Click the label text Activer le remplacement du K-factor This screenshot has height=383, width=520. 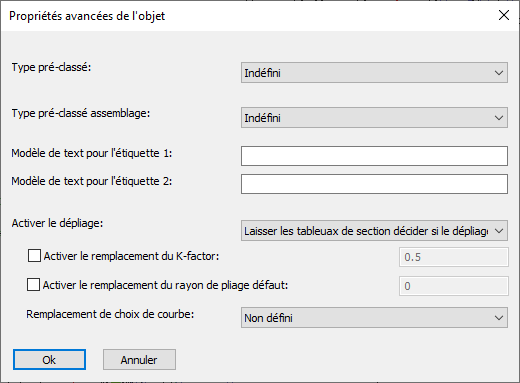131,256
